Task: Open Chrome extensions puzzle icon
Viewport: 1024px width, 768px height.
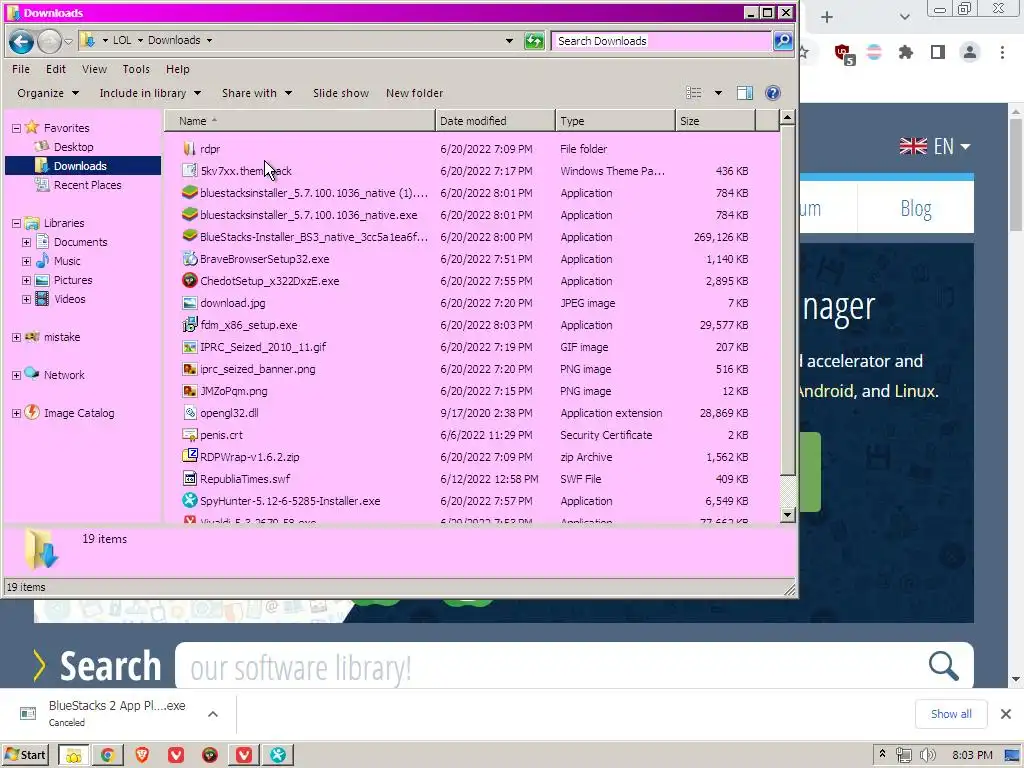Action: pos(906,52)
